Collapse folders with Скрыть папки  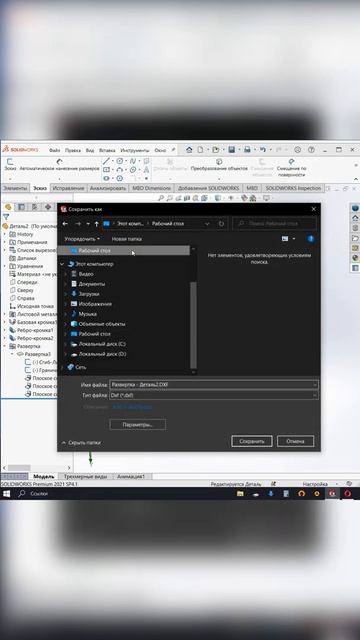click(x=81, y=442)
